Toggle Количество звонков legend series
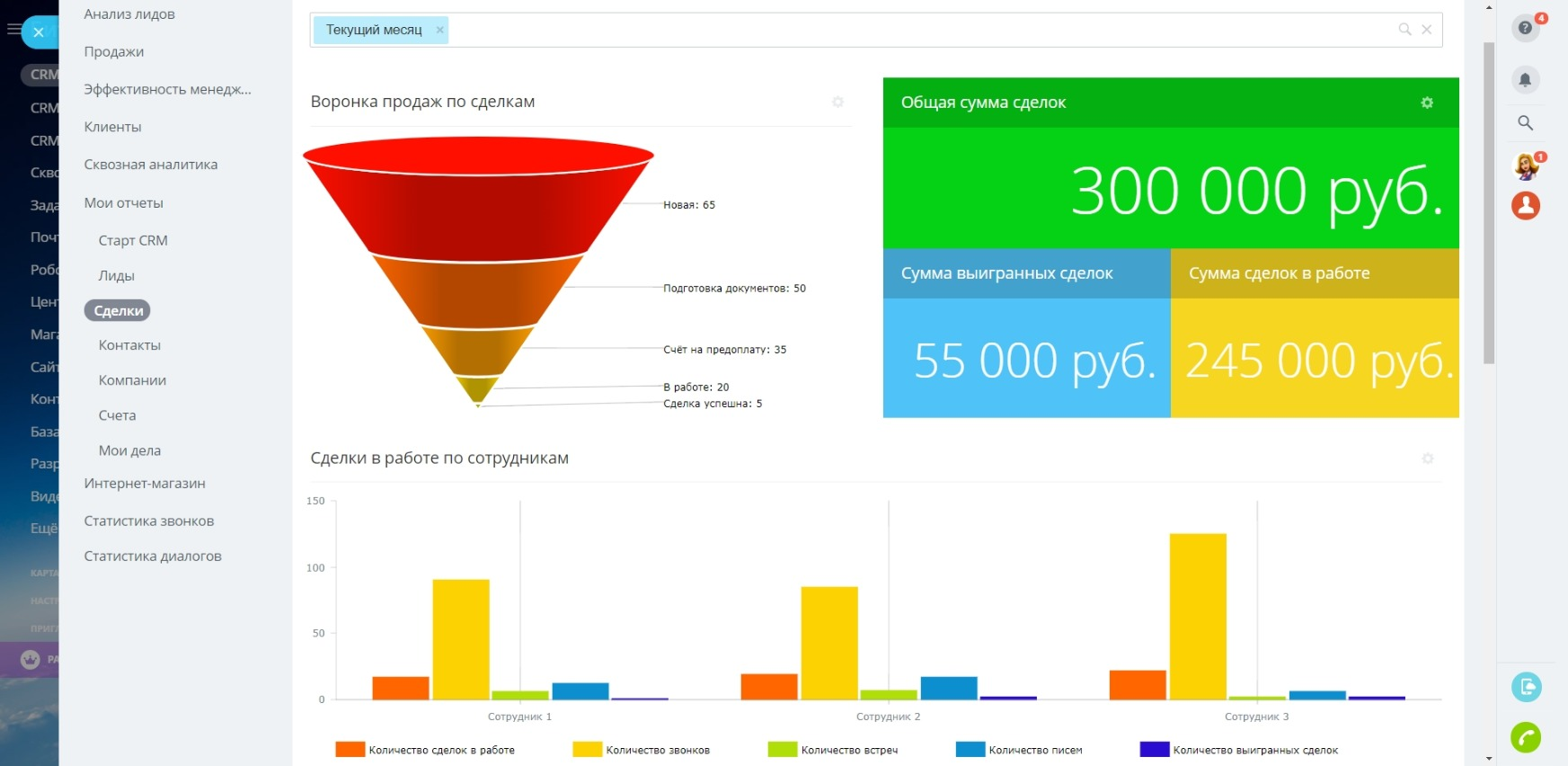This screenshot has width=1568, height=766. coord(642,750)
